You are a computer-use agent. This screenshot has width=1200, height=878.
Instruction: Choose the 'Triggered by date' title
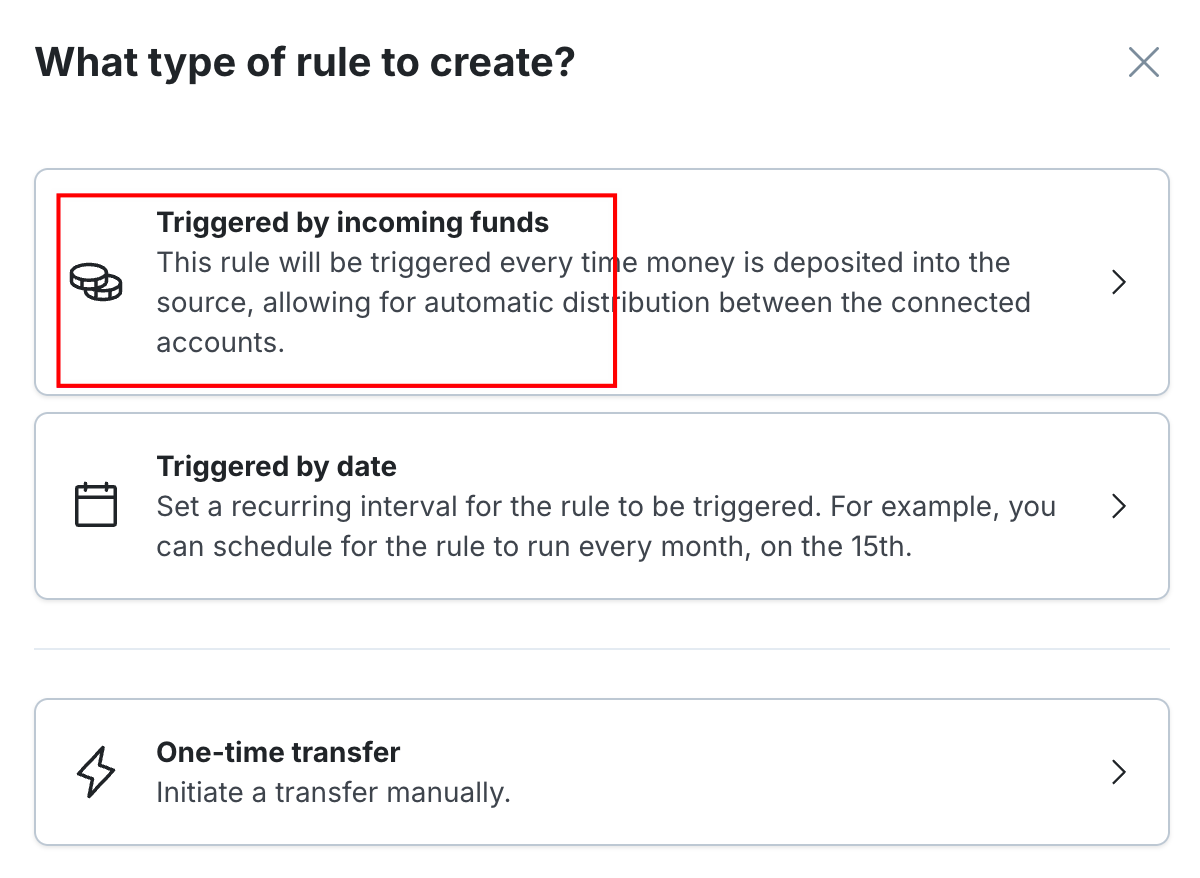point(276,466)
